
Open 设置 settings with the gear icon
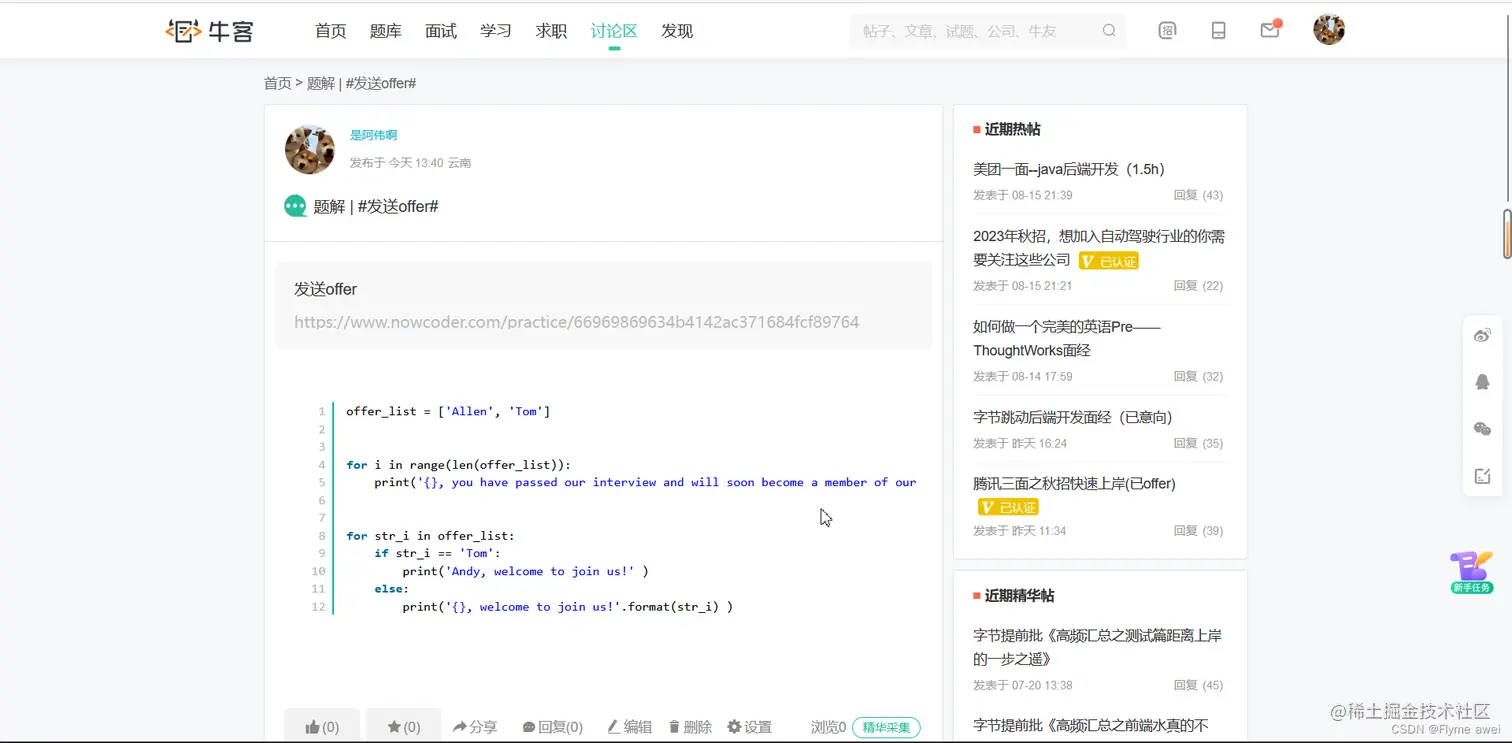point(750,727)
